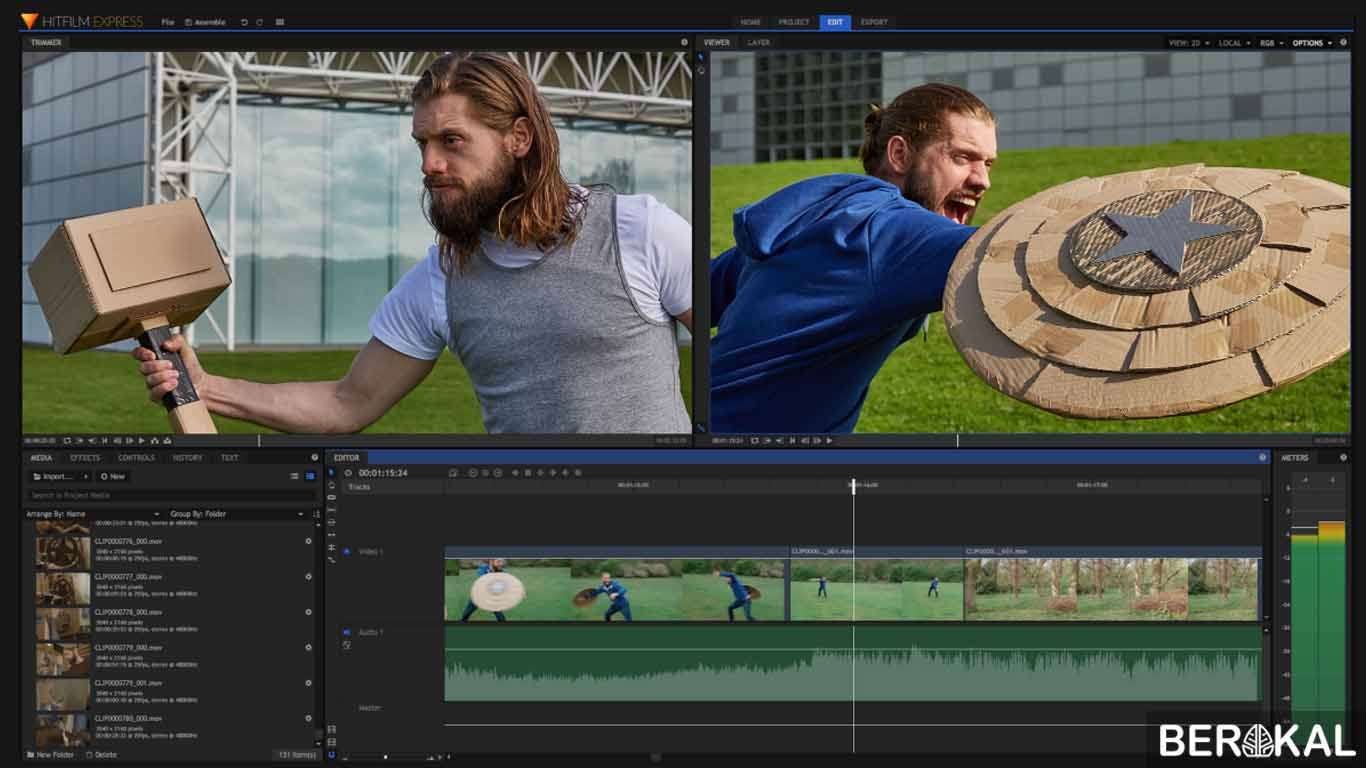
Task: Click the editor timecode 00:01:15:24
Action: [x=383, y=473]
